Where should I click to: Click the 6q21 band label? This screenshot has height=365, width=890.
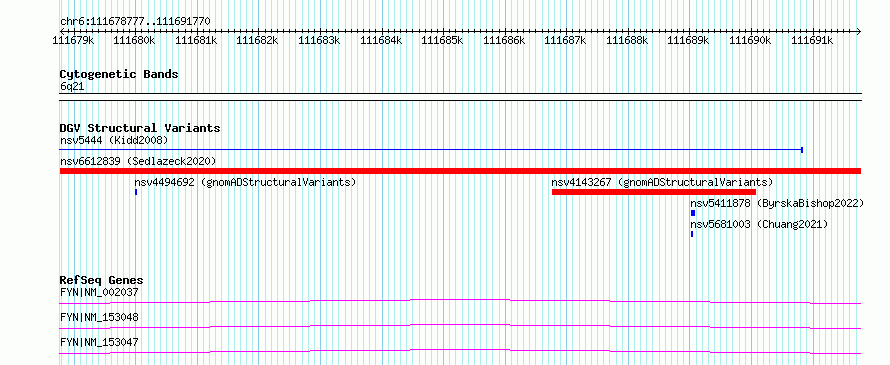tap(73, 87)
